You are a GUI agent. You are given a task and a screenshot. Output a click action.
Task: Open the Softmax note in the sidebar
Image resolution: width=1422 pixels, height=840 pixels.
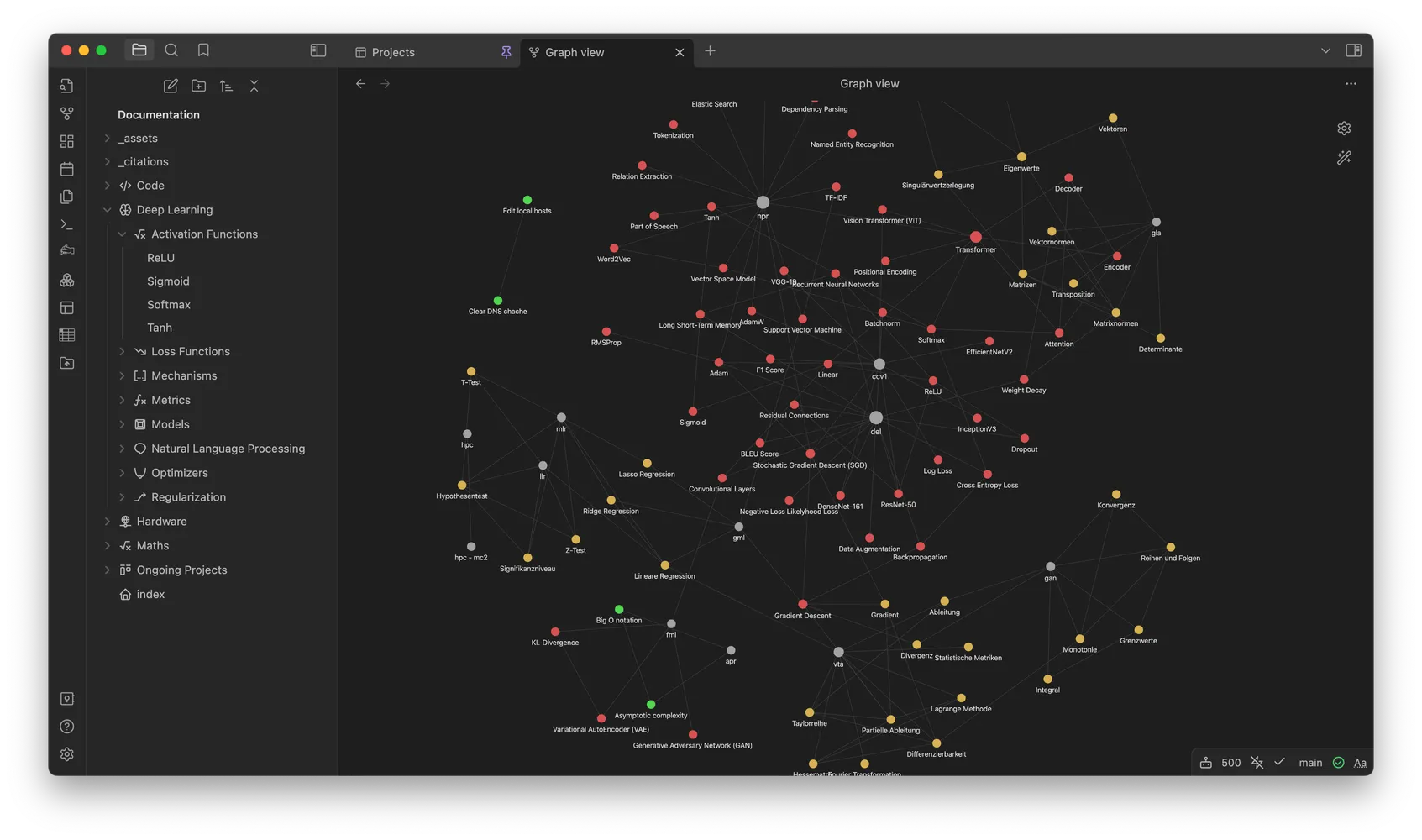pos(168,304)
